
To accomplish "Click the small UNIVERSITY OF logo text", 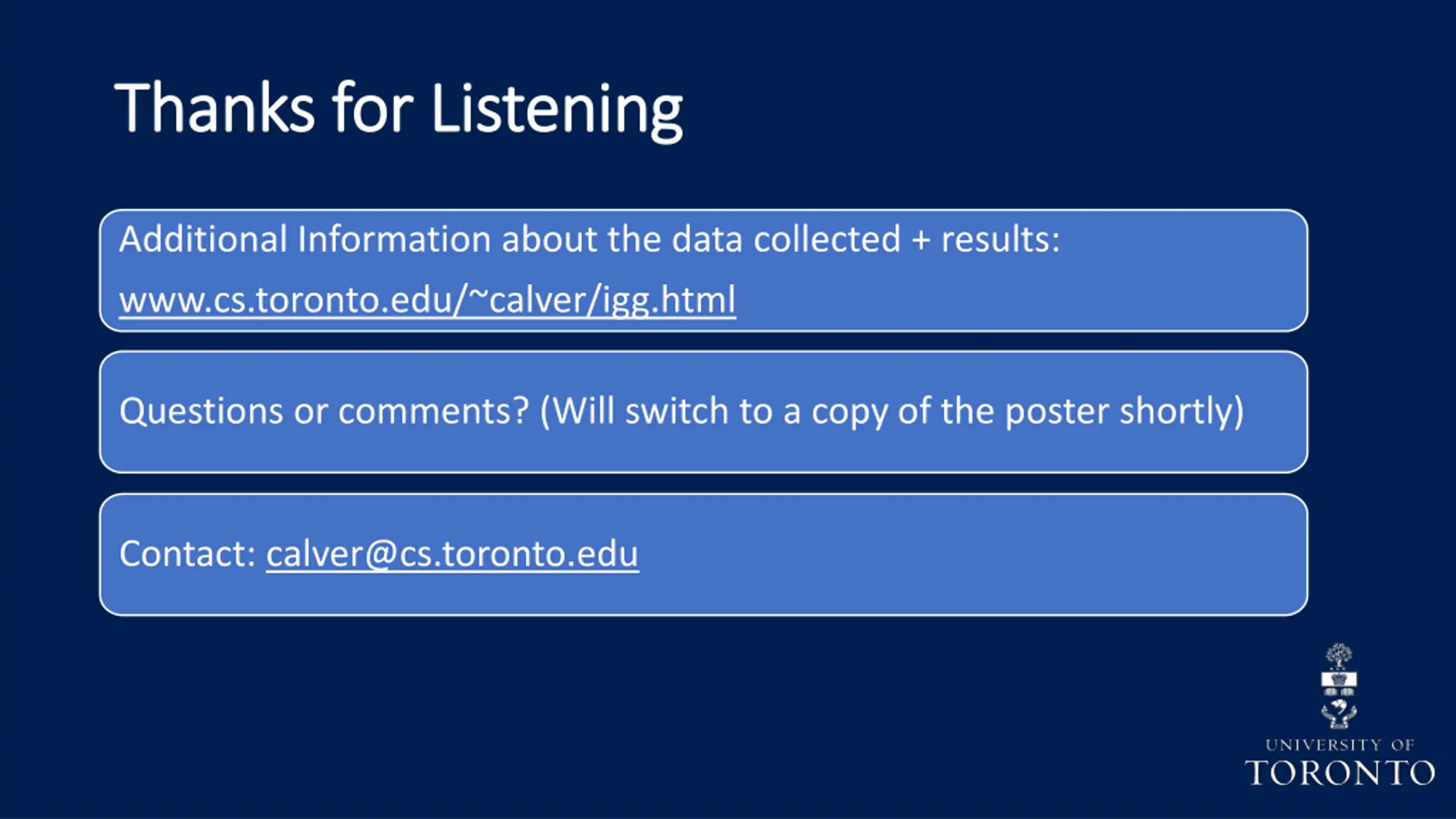I will click(x=1339, y=744).
